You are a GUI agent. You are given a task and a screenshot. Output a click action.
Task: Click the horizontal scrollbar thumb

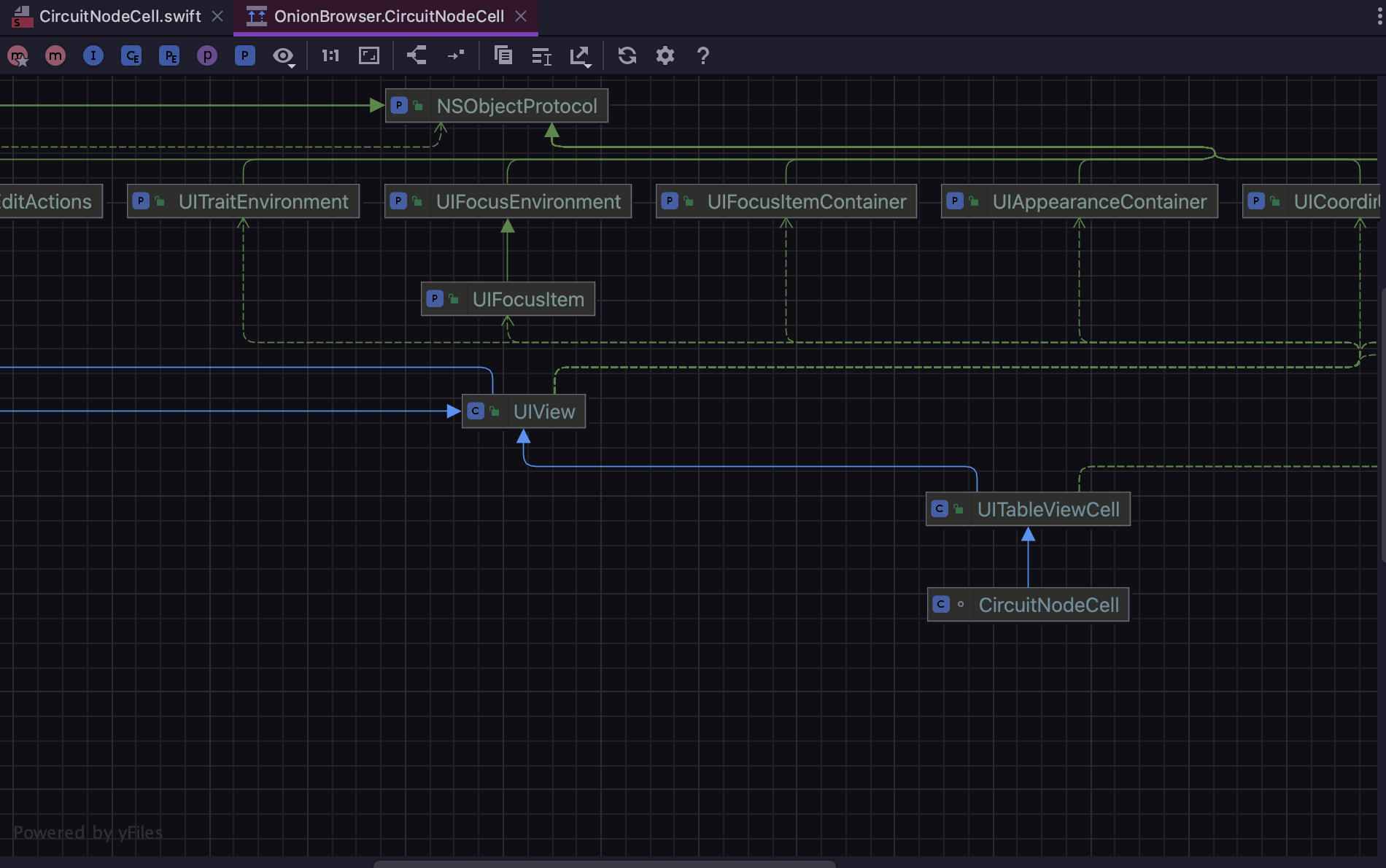pos(604,864)
